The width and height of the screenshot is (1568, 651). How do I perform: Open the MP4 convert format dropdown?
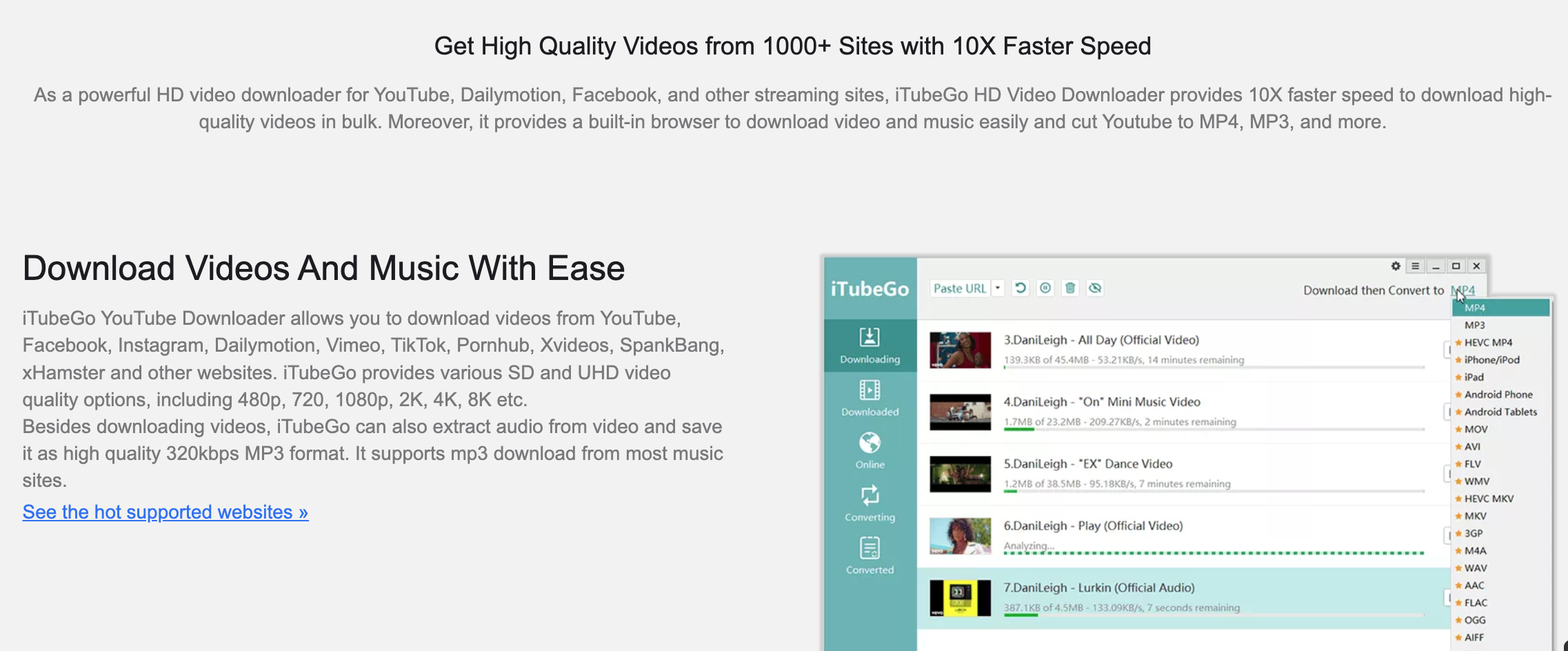click(1463, 290)
